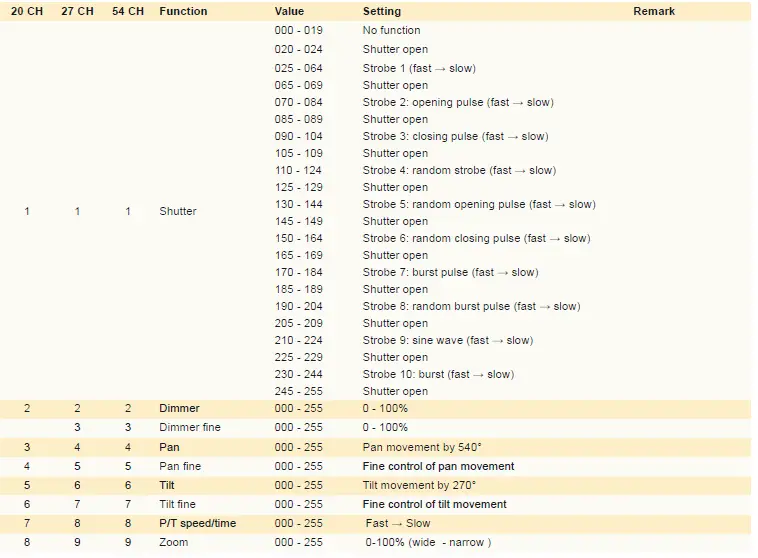Click the Value column header

(289, 11)
